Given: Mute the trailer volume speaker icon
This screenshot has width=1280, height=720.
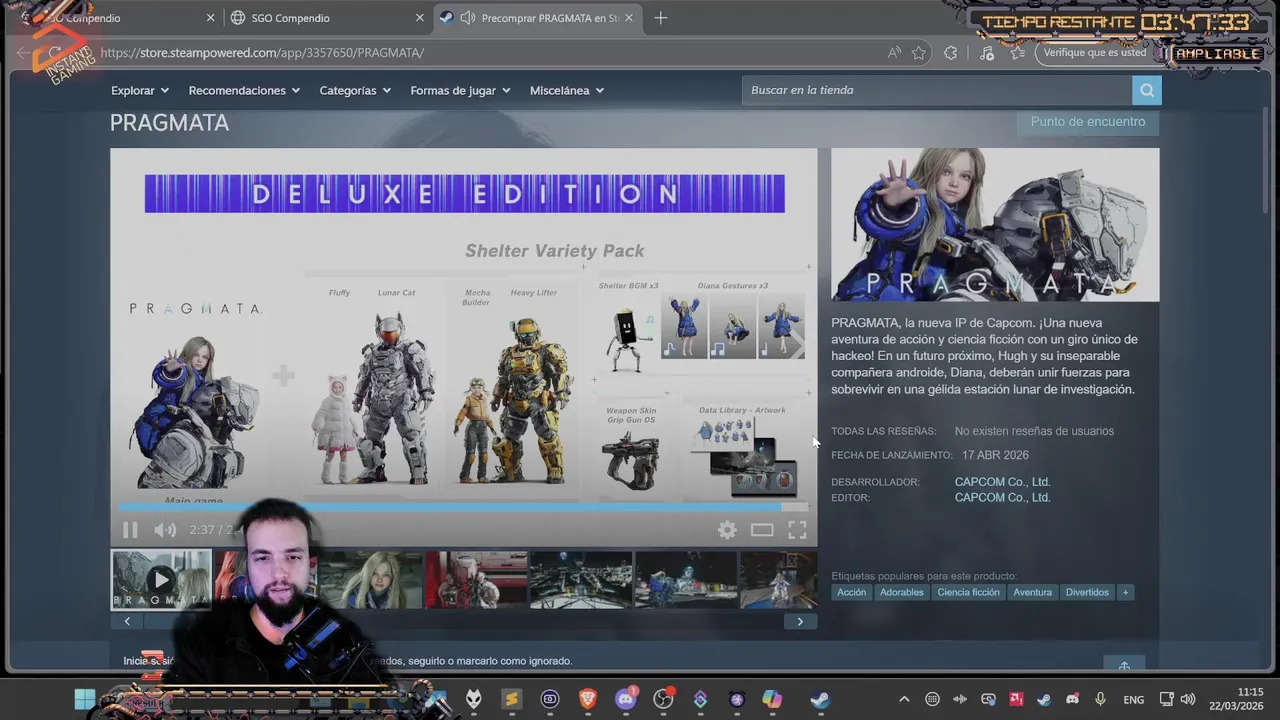Looking at the screenshot, I should point(165,530).
